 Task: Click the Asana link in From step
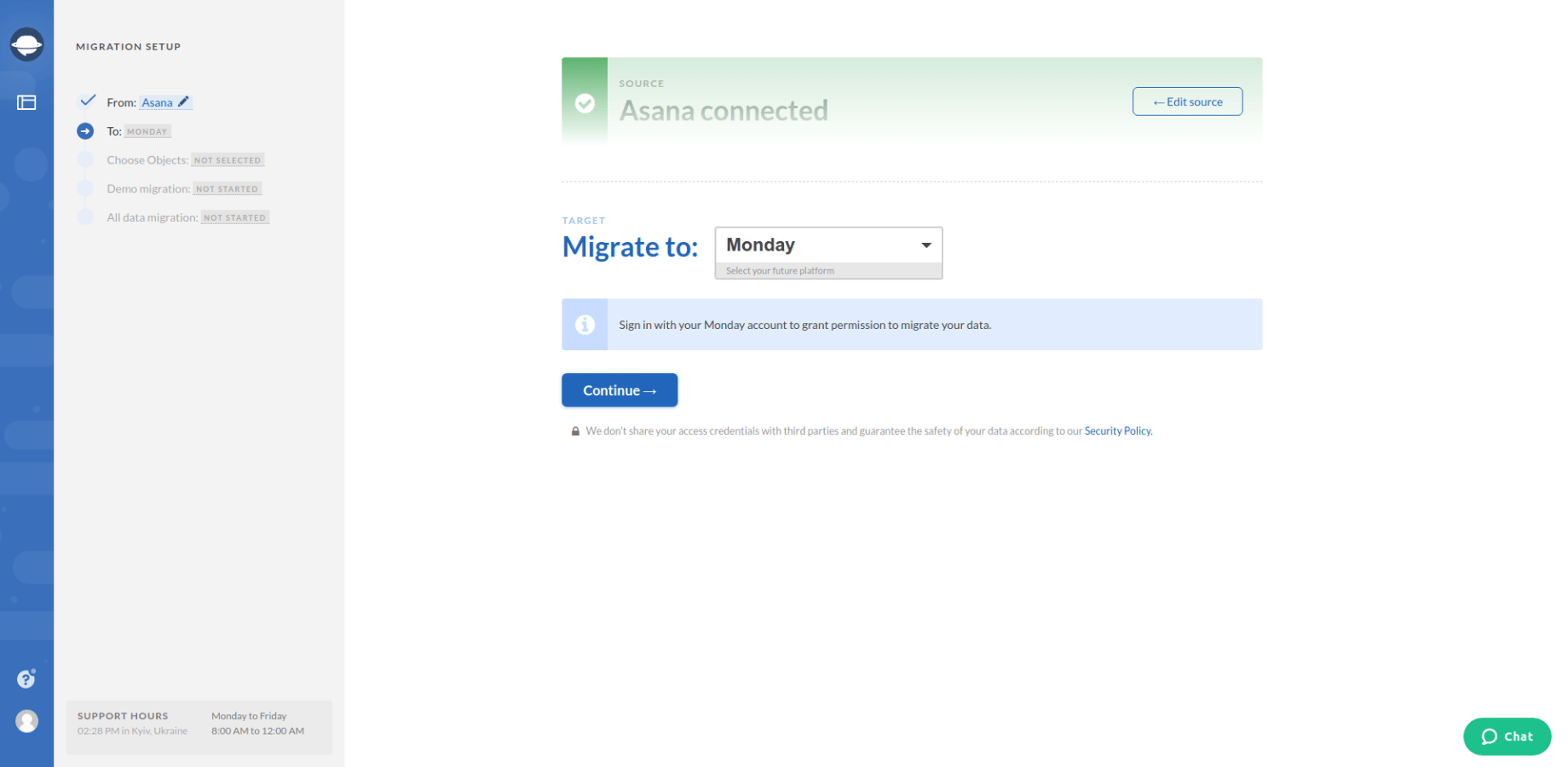point(158,101)
